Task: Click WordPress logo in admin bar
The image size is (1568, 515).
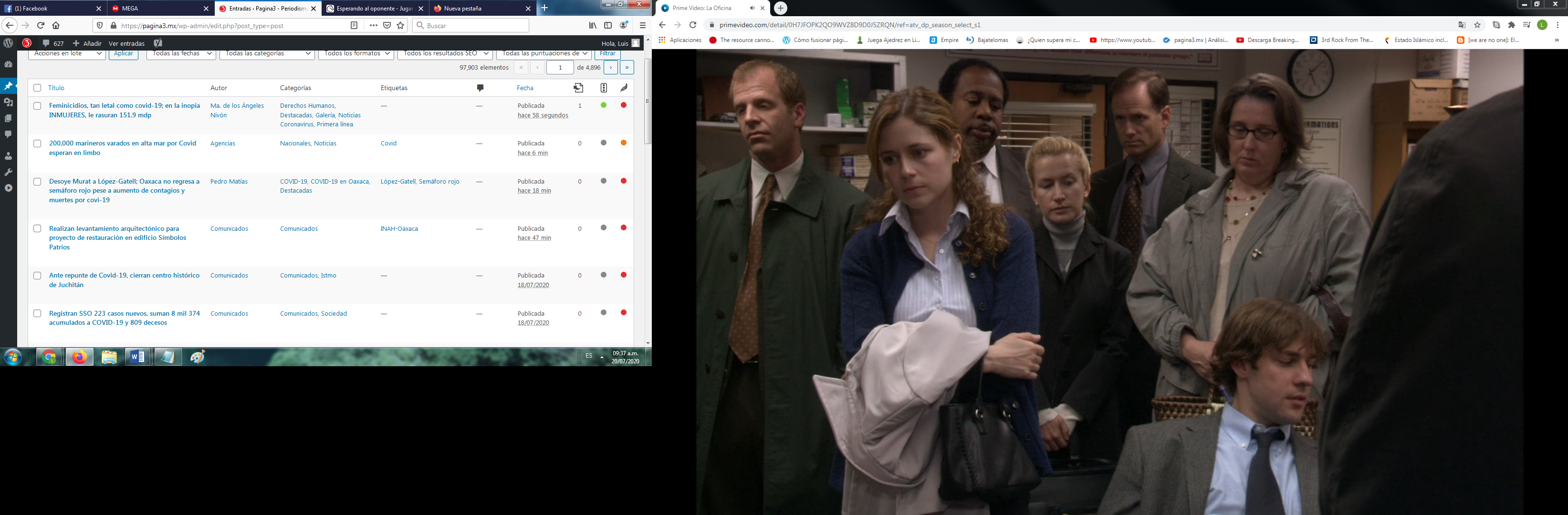Action: tap(9, 43)
